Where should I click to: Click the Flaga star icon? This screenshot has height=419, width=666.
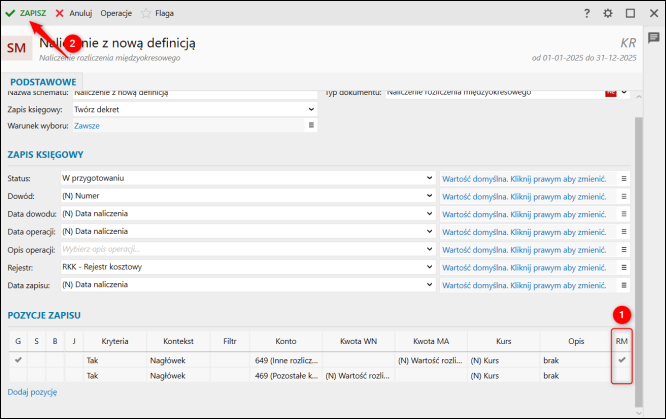(x=146, y=14)
